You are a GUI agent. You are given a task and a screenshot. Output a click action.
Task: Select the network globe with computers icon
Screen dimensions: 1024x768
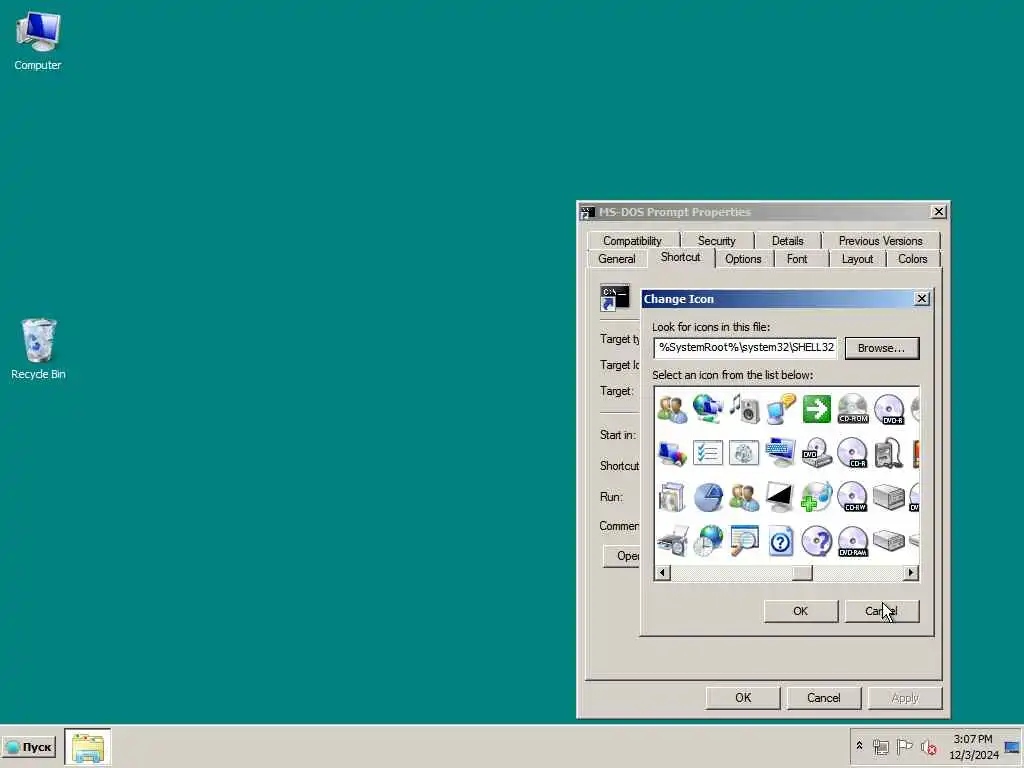[708, 409]
